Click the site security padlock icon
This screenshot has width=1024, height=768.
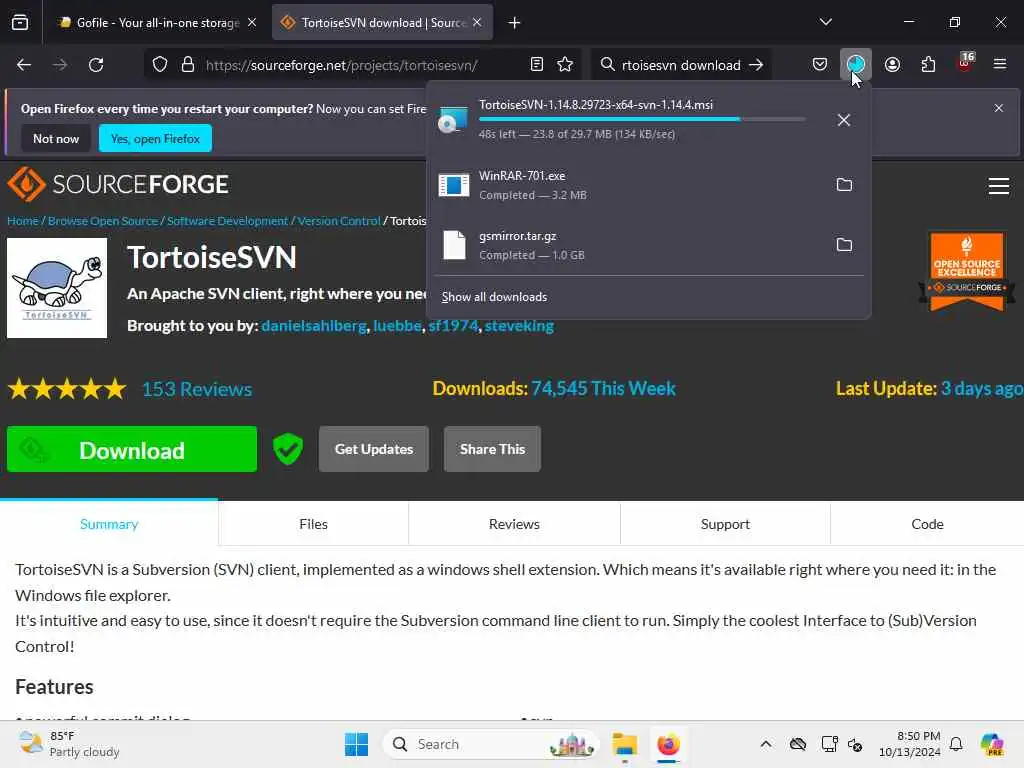[188, 65]
